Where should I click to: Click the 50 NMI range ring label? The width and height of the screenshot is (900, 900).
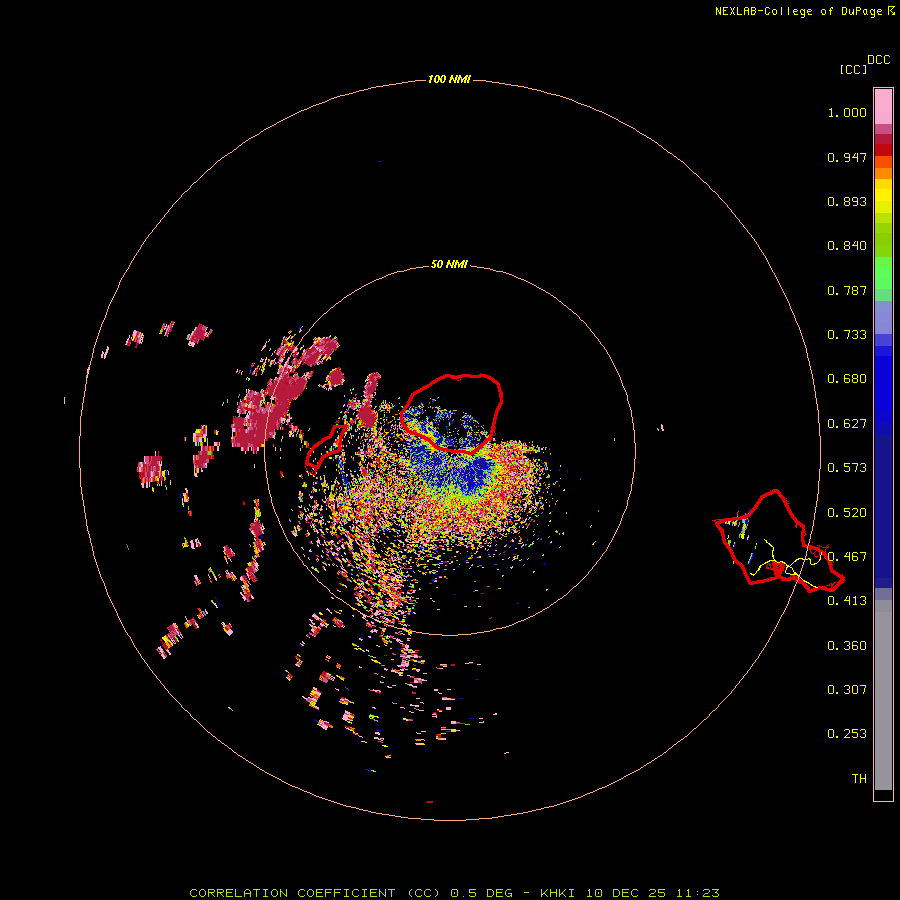pos(449,265)
